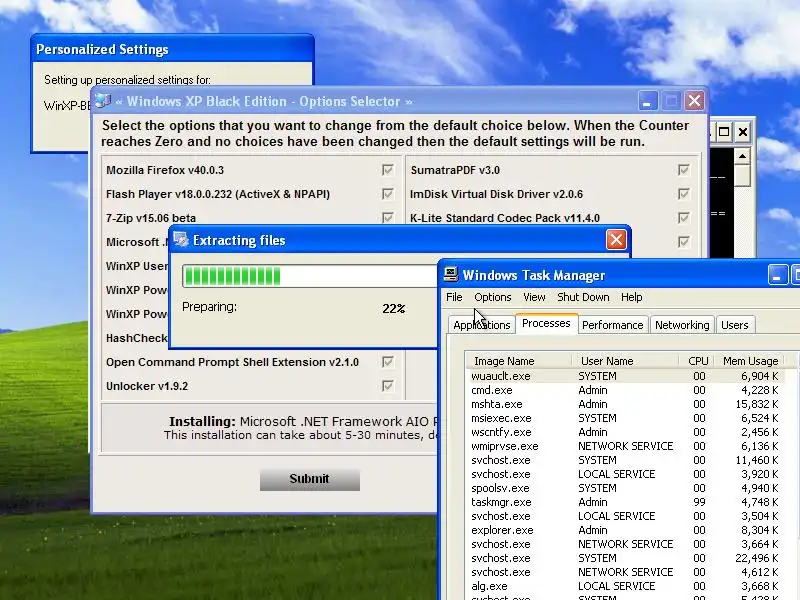Viewport: 800px width, 600px height.
Task: Select svchost.exe using 11,460 K memory
Action: tap(624, 460)
